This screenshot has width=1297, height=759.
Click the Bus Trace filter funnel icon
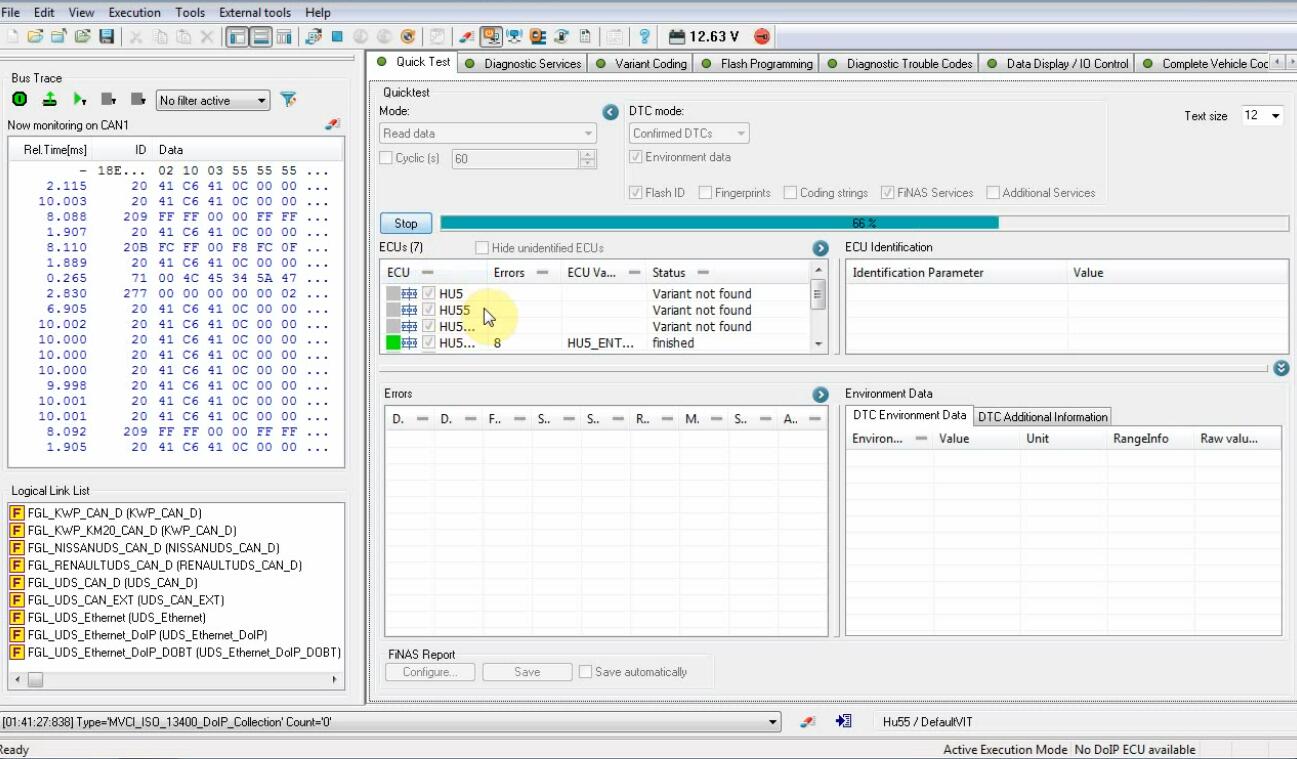[288, 100]
